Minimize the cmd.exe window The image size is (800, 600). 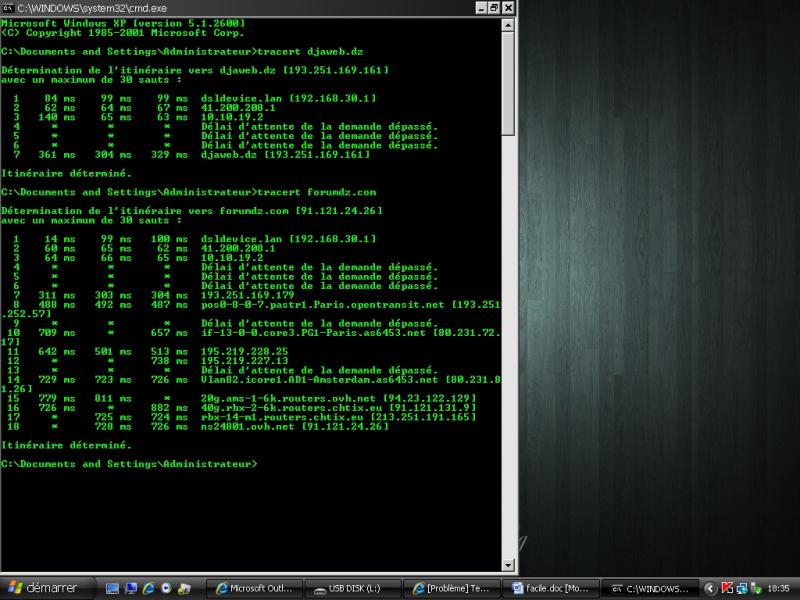[478, 7]
